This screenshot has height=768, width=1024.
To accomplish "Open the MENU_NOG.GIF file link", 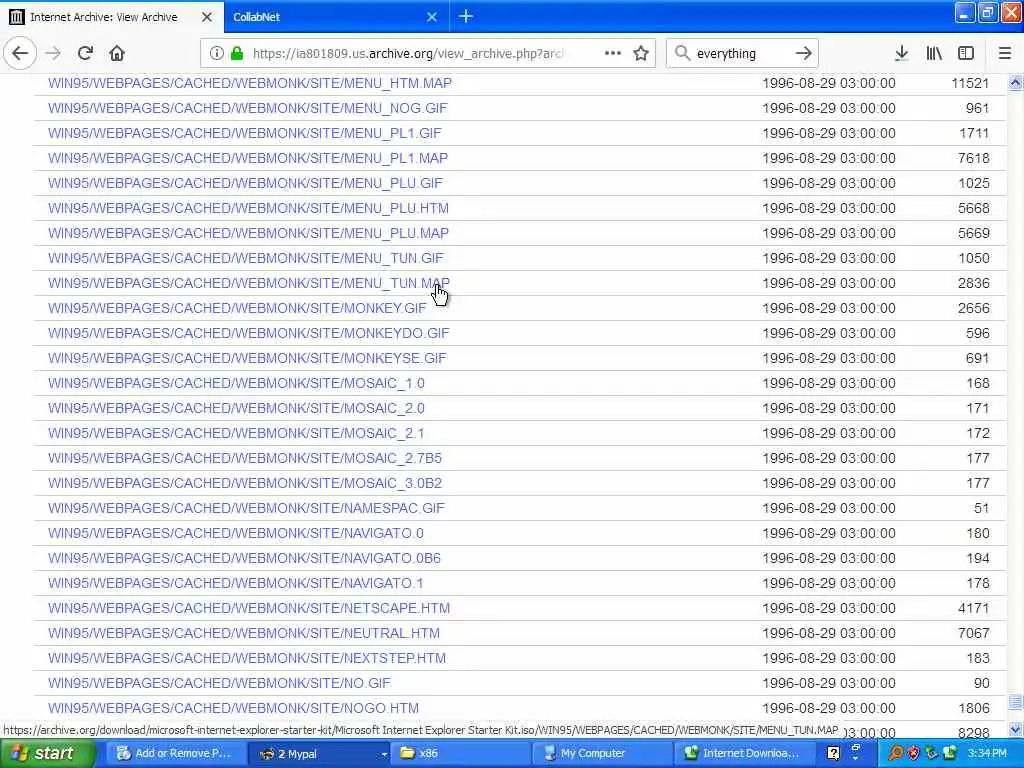I will pos(248,108).
